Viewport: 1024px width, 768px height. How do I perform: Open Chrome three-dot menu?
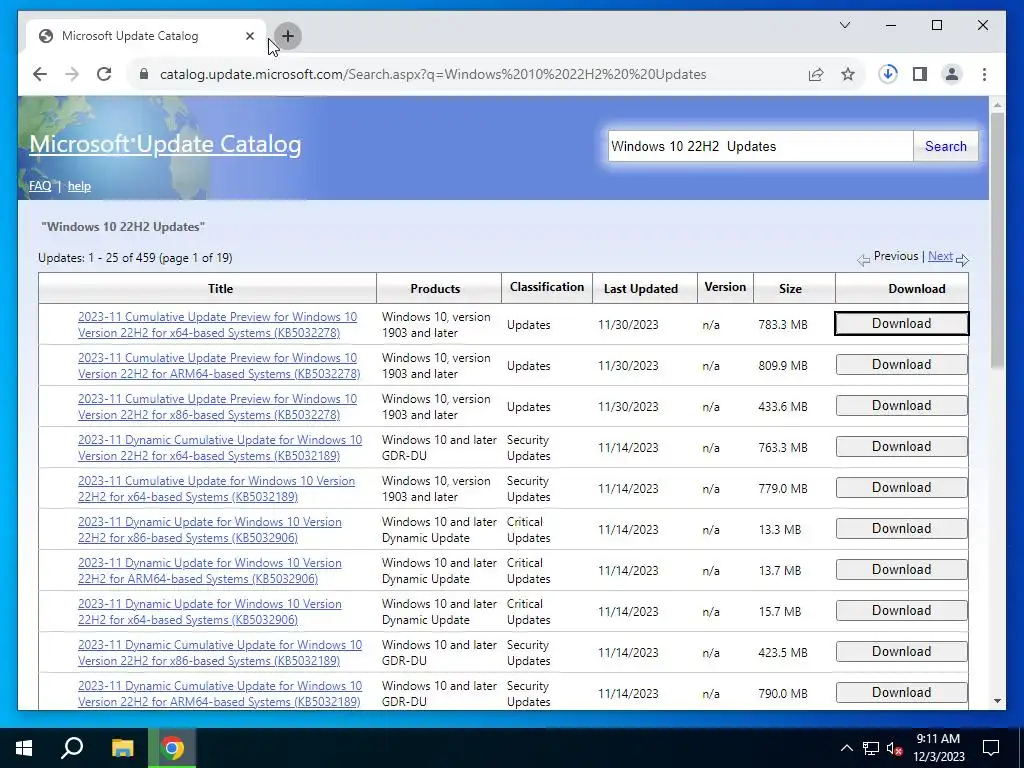point(984,74)
